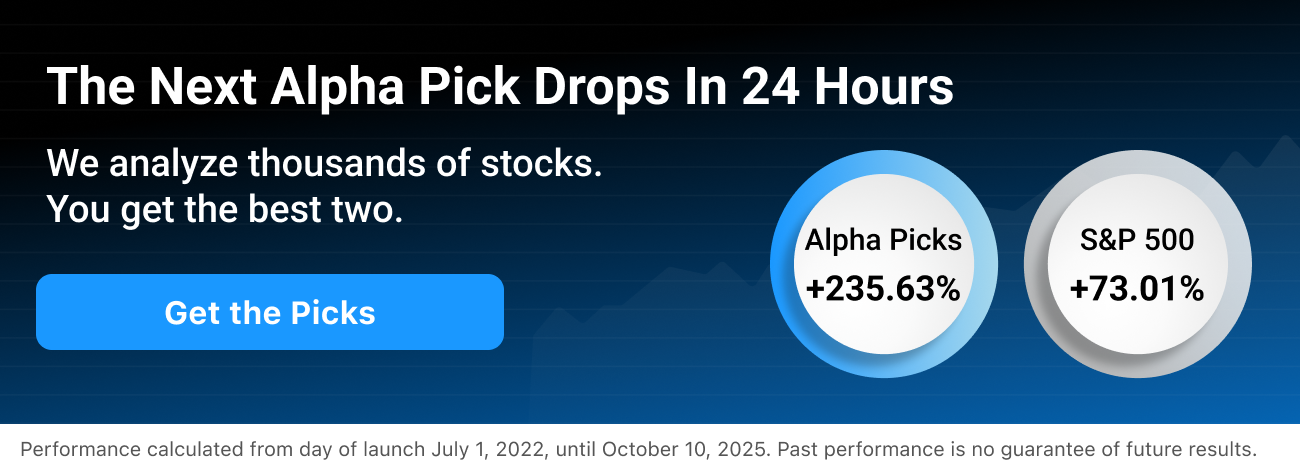This screenshot has height=472, width=1300.
Task: Click "24 Hours" in the headline
Action: coord(847,88)
